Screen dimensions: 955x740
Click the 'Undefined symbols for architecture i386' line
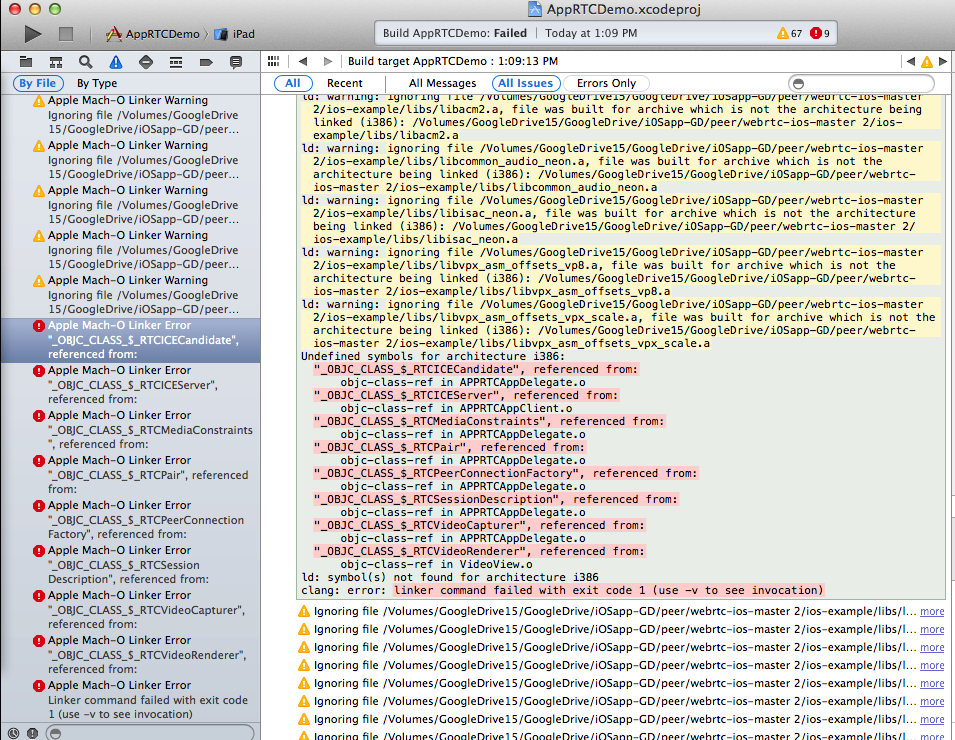pyautogui.click(x=433, y=356)
